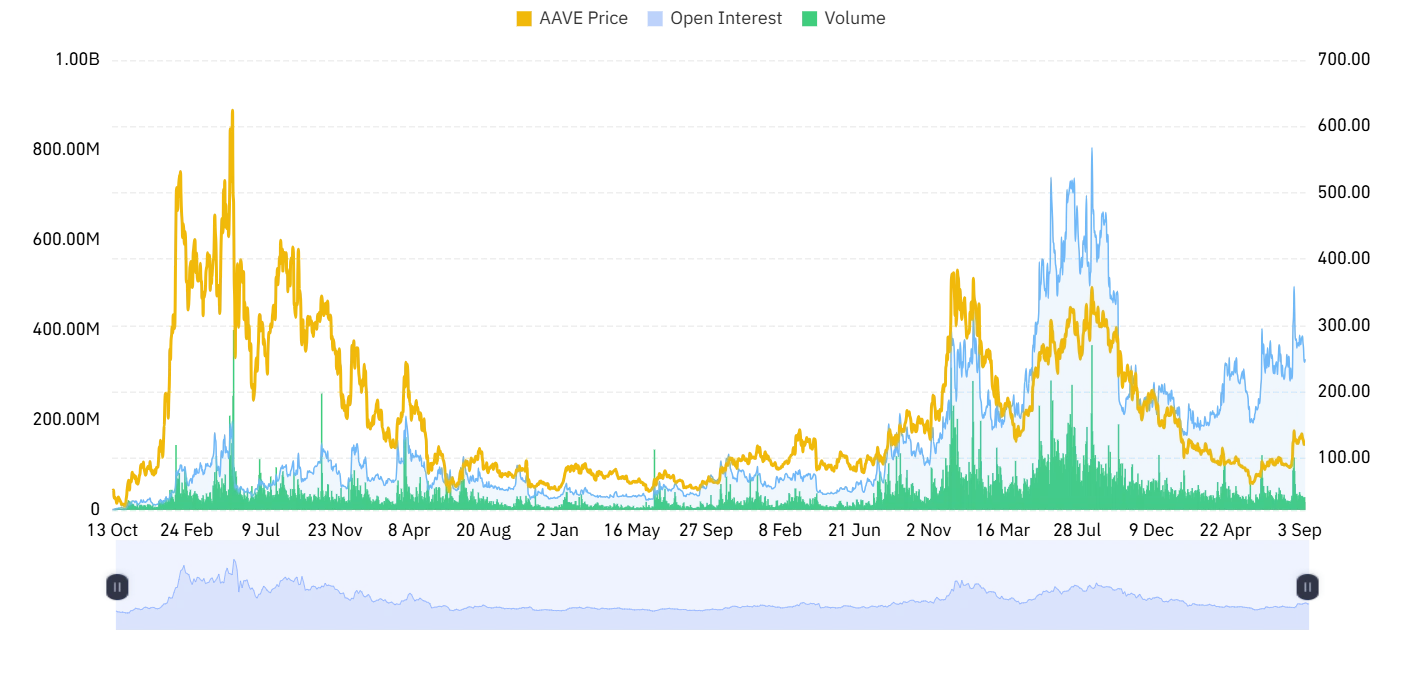Click the '800.00M' left axis value
Screen dimensions: 1402x675
tap(66, 149)
